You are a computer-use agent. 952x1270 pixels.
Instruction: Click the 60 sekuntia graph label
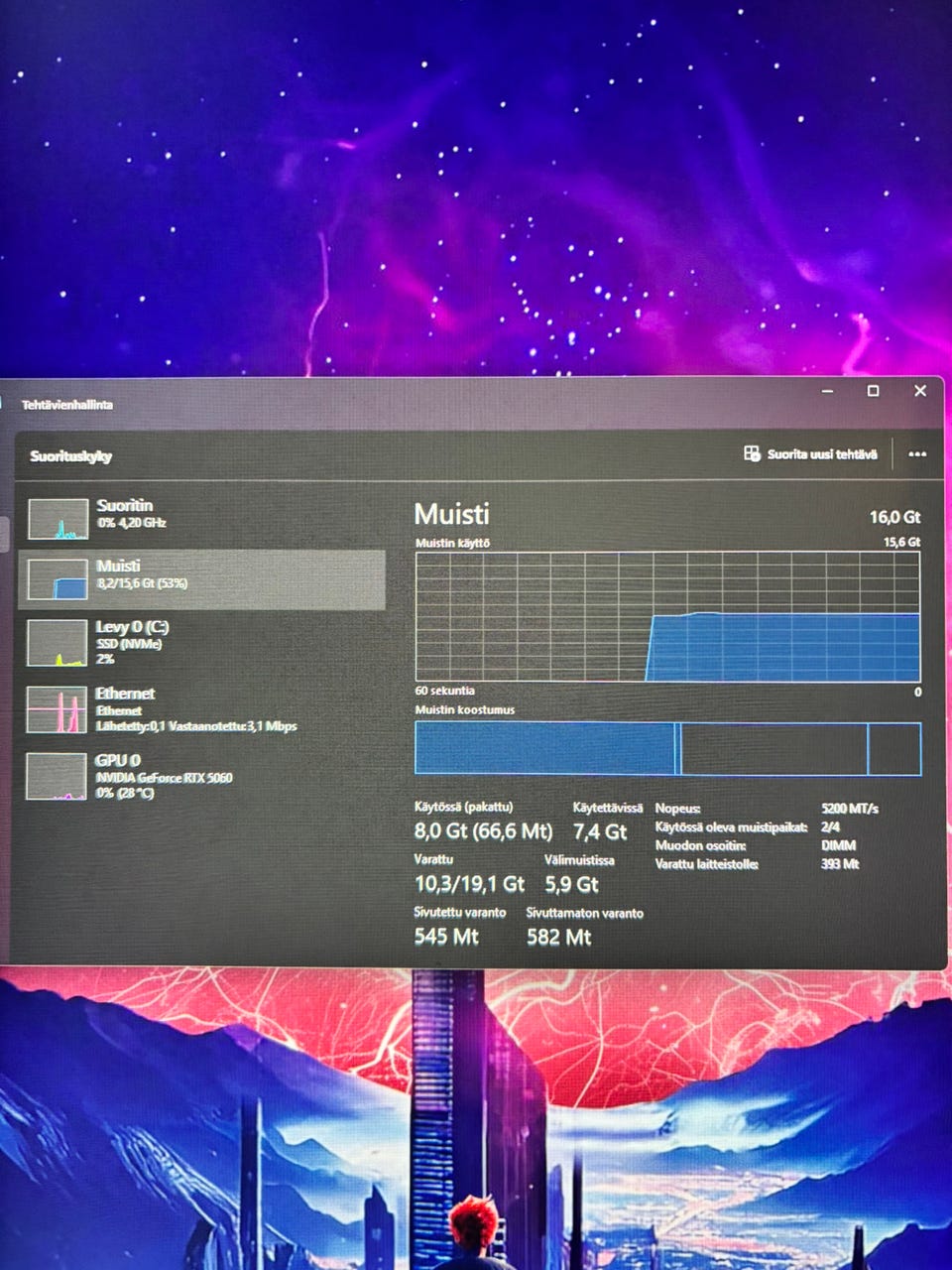coord(444,691)
